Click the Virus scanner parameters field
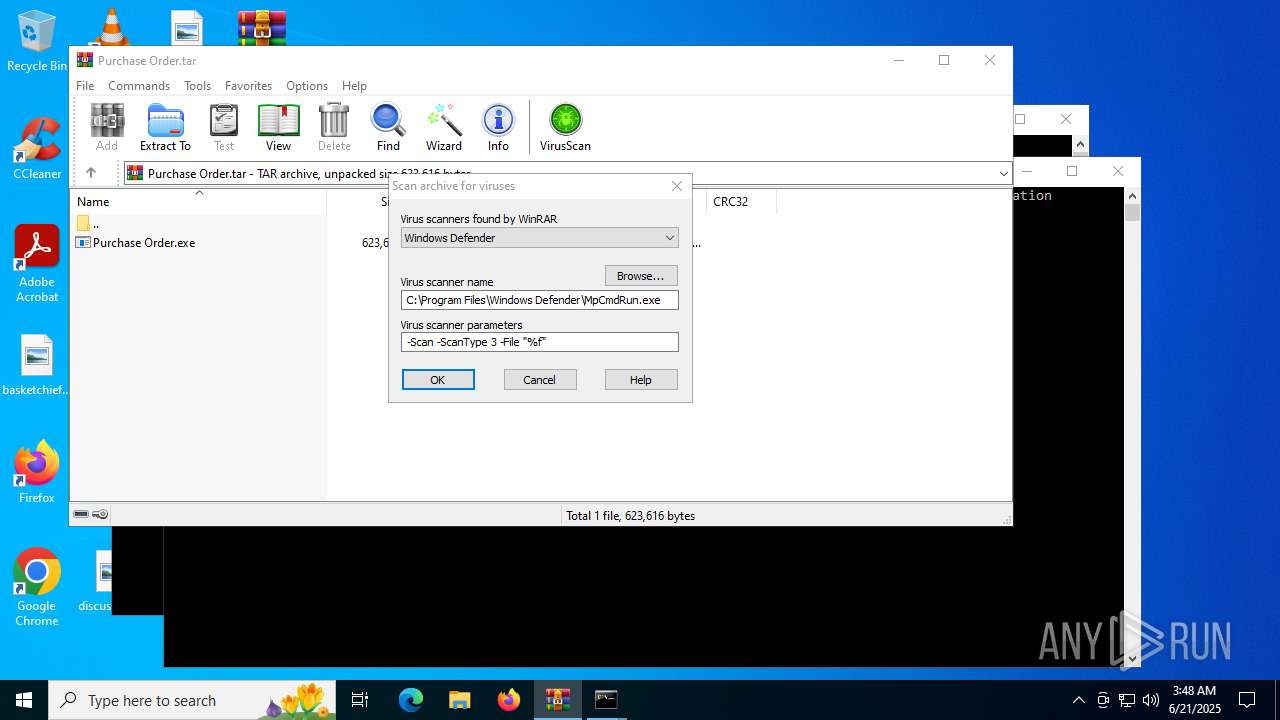 click(x=540, y=342)
